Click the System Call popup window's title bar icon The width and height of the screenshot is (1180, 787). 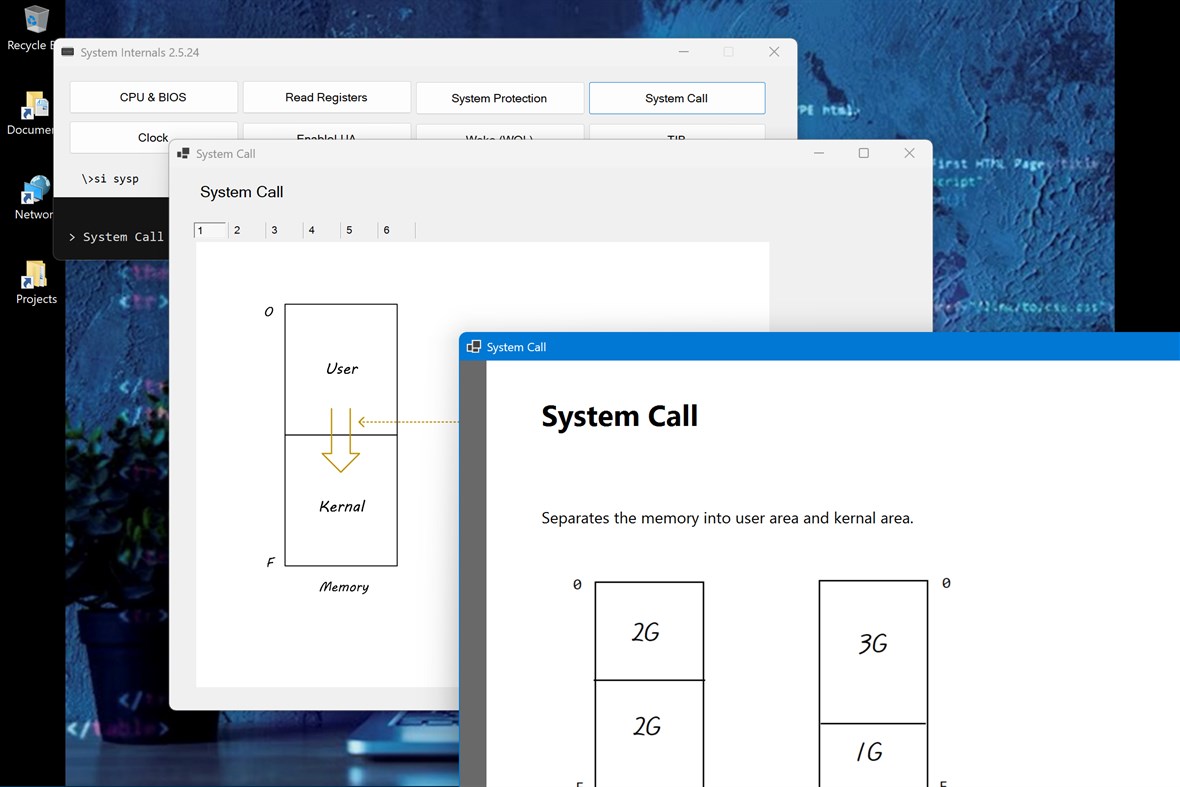(x=182, y=153)
